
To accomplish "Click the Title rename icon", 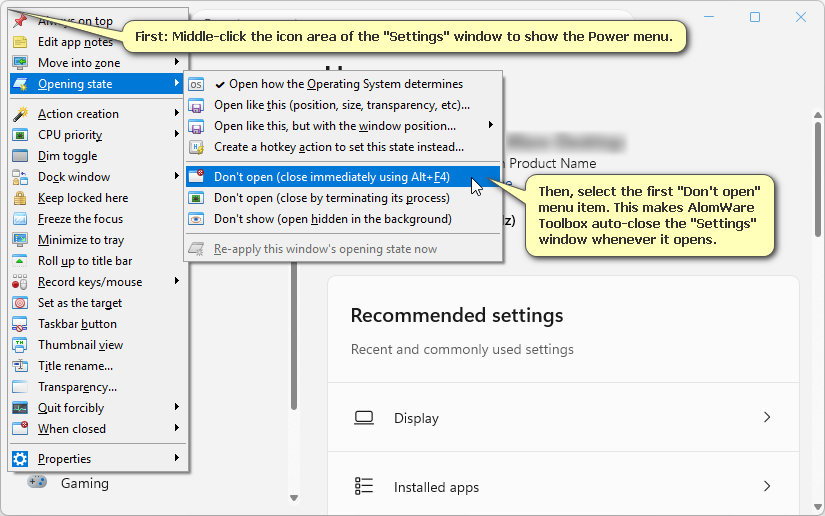I will click(20, 366).
